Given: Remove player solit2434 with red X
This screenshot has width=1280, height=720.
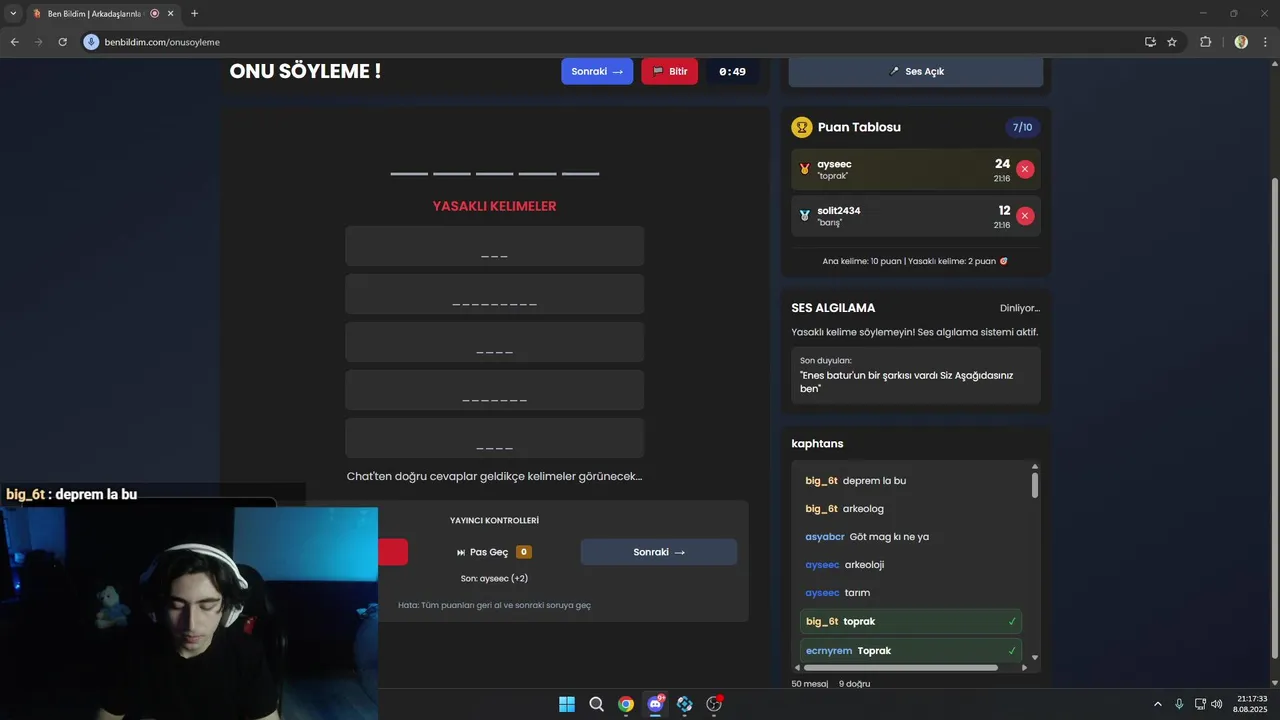Looking at the screenshot, I should (1025, 216).
